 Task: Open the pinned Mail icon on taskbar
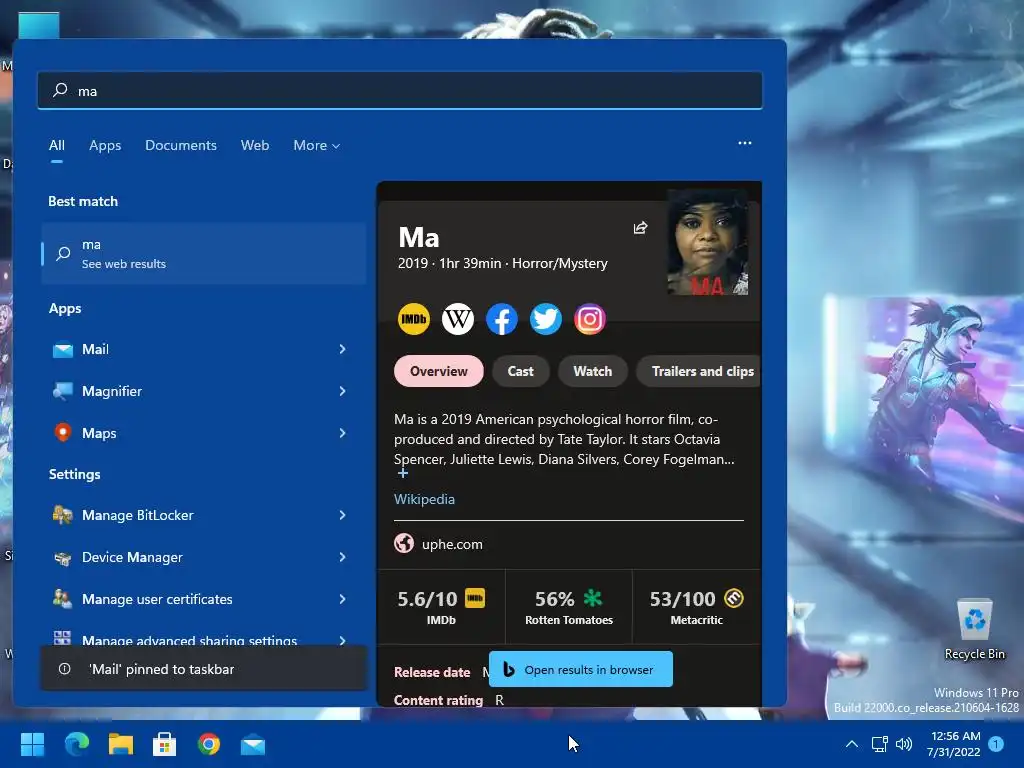[x=253, y=744]
